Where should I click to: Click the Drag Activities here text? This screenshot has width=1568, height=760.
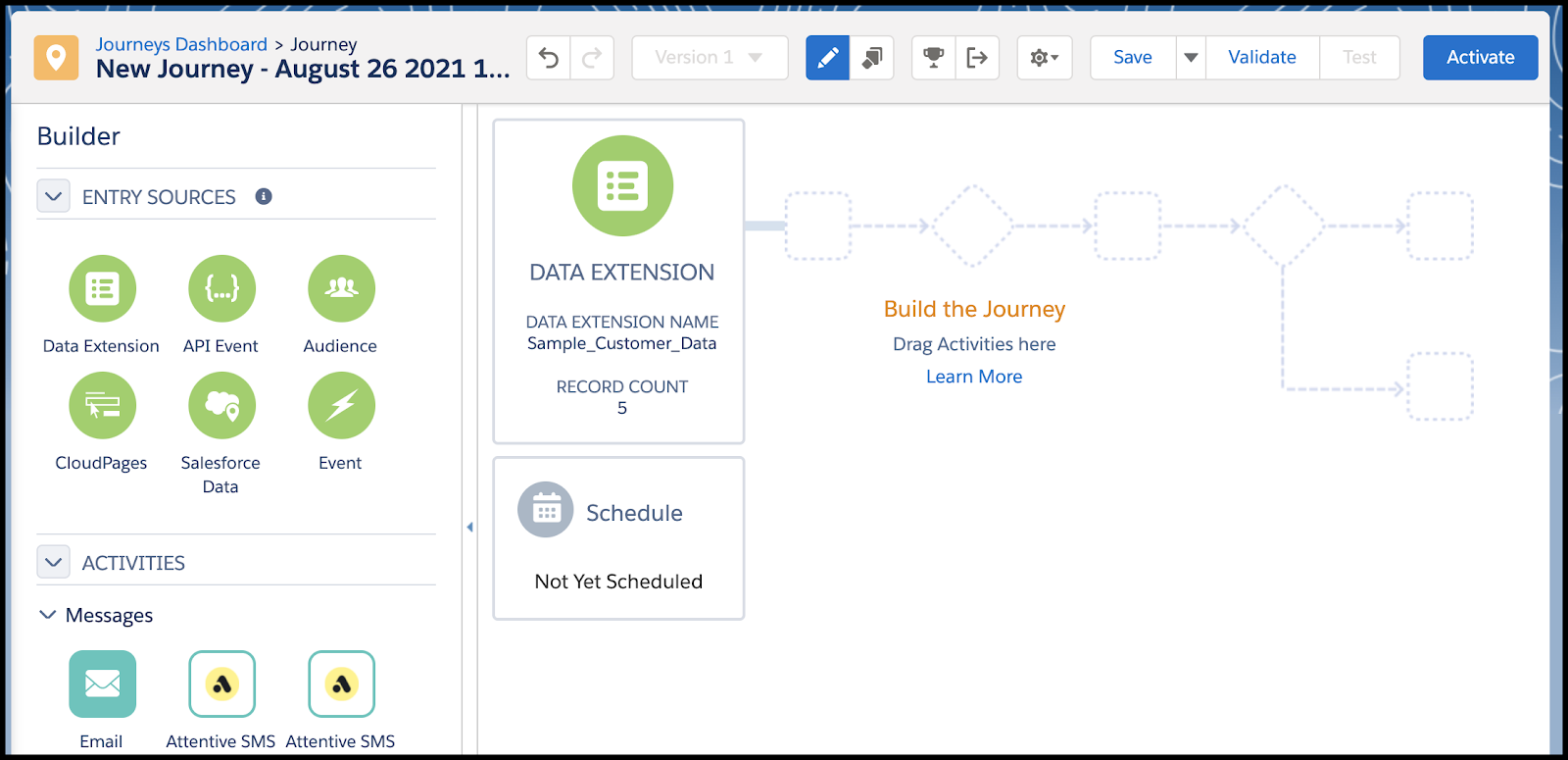click(974, 344)
